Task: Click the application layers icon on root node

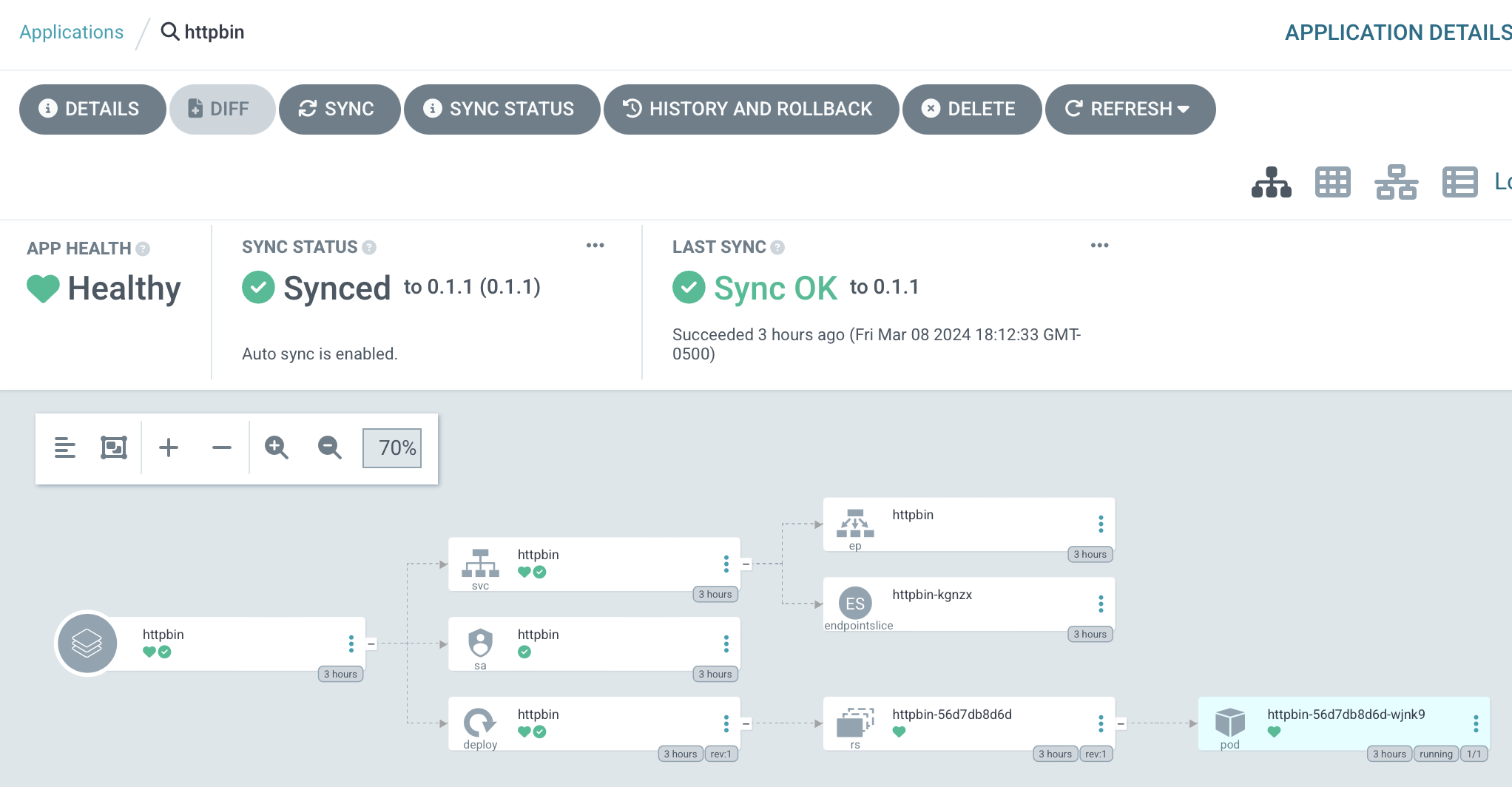Action: 87,644
